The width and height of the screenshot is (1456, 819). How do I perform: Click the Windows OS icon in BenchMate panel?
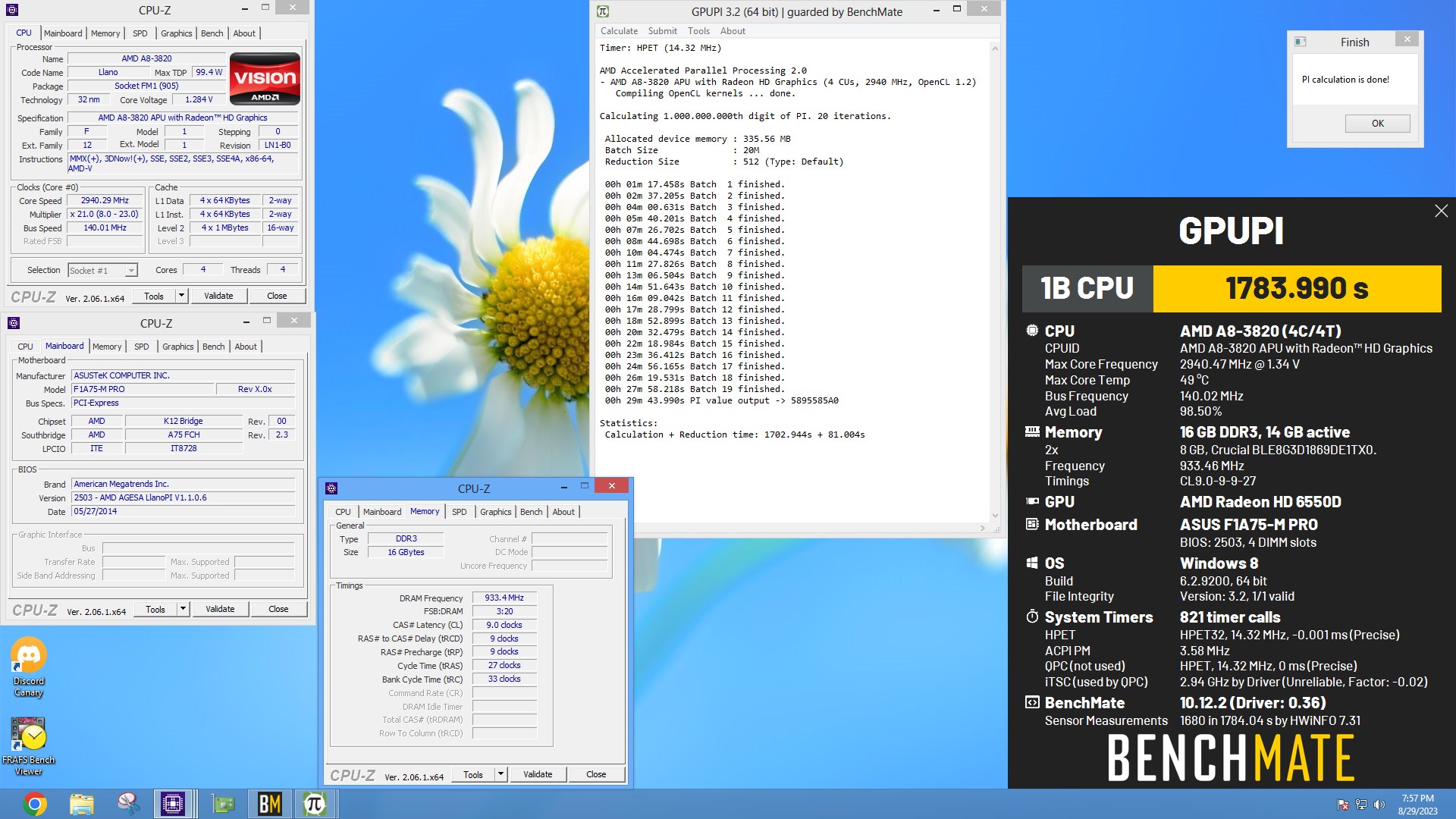click(x=1032, y=563)
